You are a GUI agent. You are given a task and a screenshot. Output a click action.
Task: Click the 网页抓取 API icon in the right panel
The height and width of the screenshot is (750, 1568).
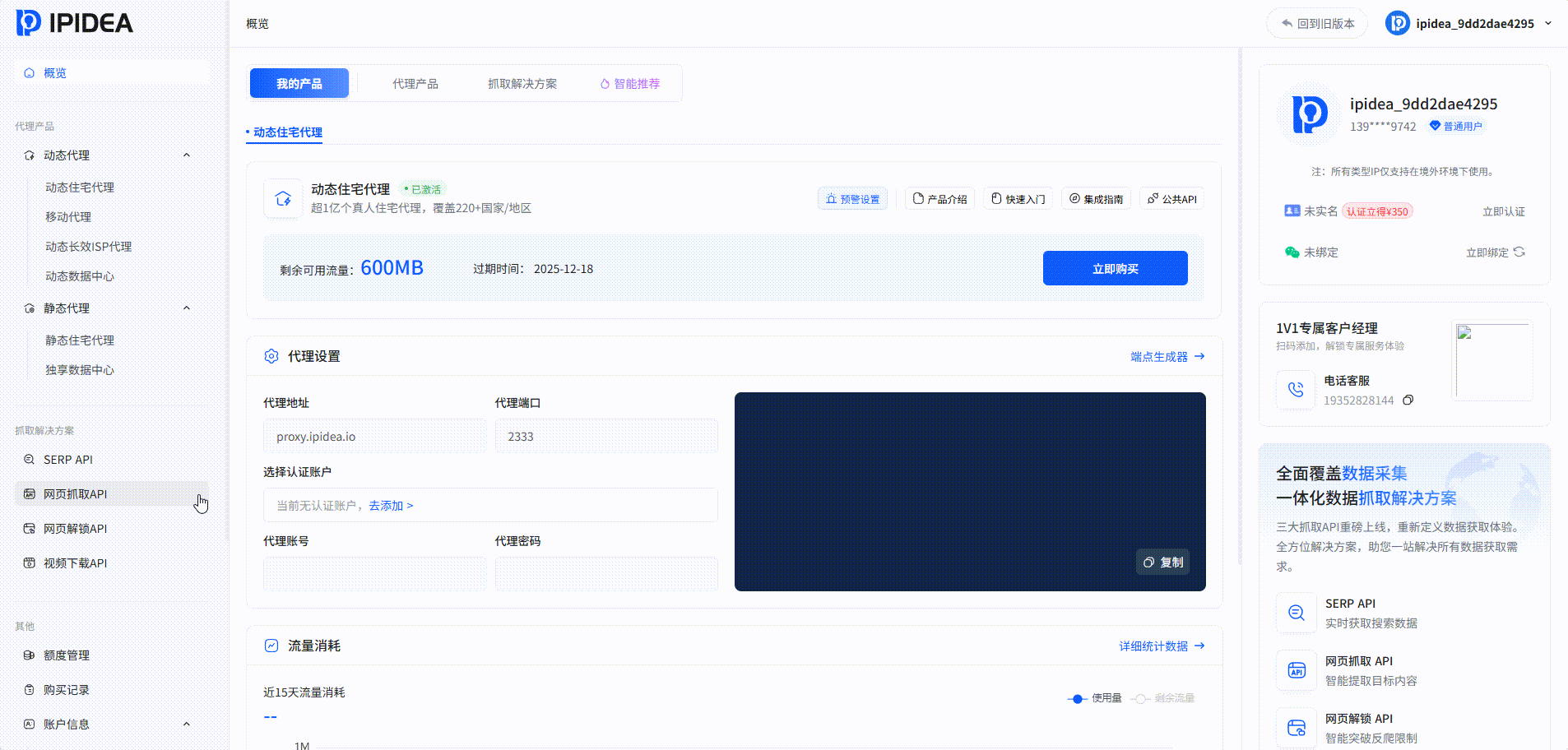tap(1297, 670)
